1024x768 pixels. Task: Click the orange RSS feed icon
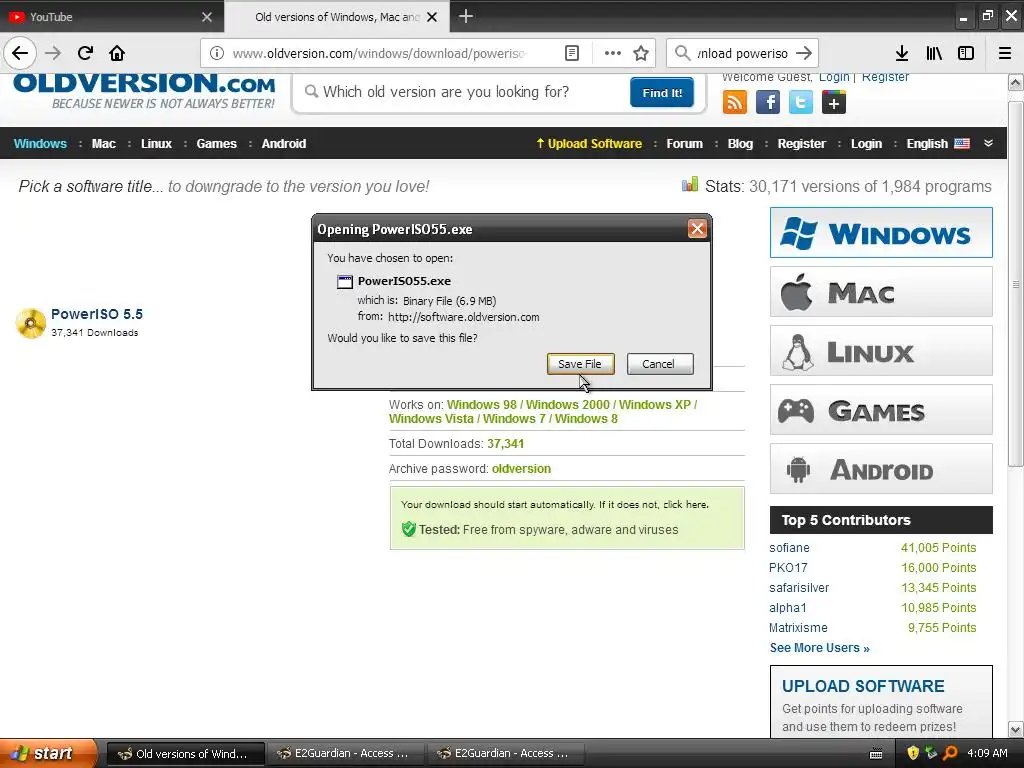coord(735,102)
